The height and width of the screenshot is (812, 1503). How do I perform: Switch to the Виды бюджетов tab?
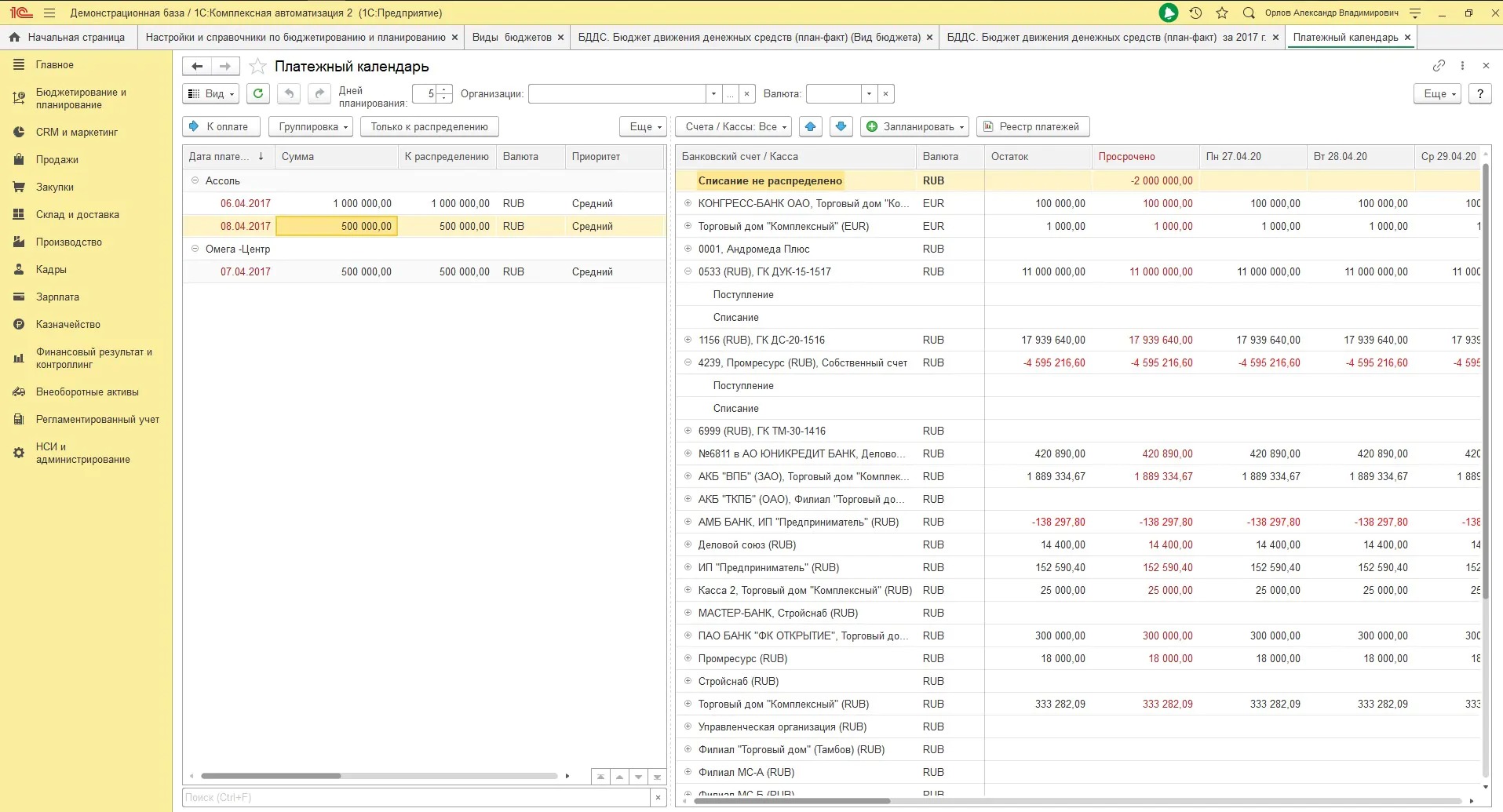coord(512,37)
